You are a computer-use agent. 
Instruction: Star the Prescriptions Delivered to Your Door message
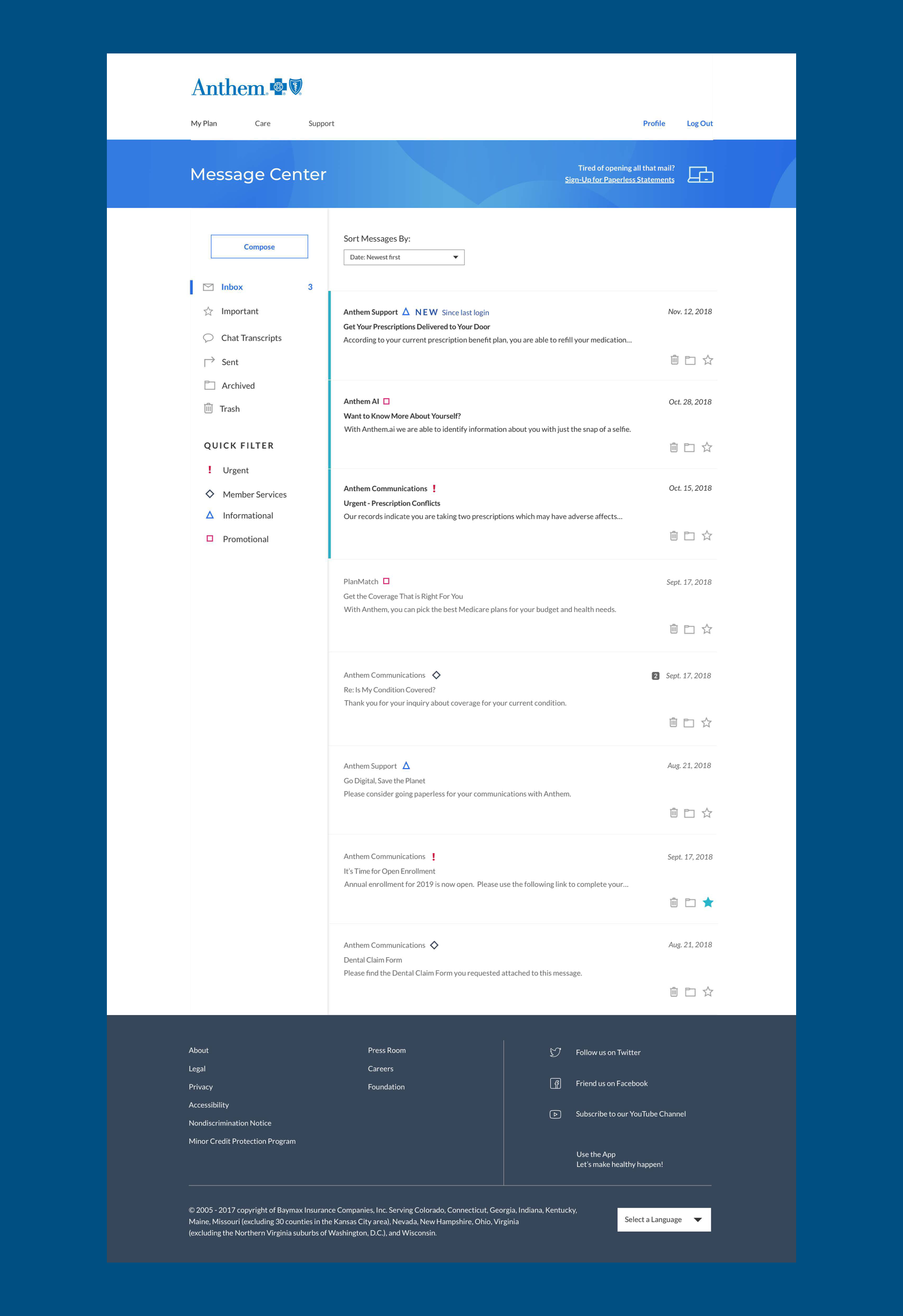click(x=707, y=360)
